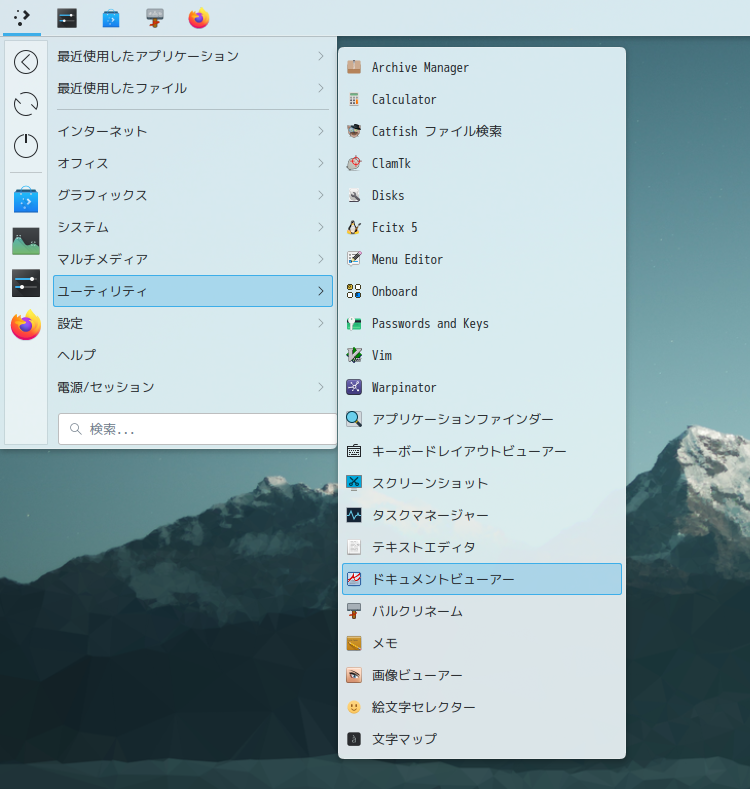Click the power button in the menu sidebar
This screenshot has height=789, width=750.
tap(26, 146)
